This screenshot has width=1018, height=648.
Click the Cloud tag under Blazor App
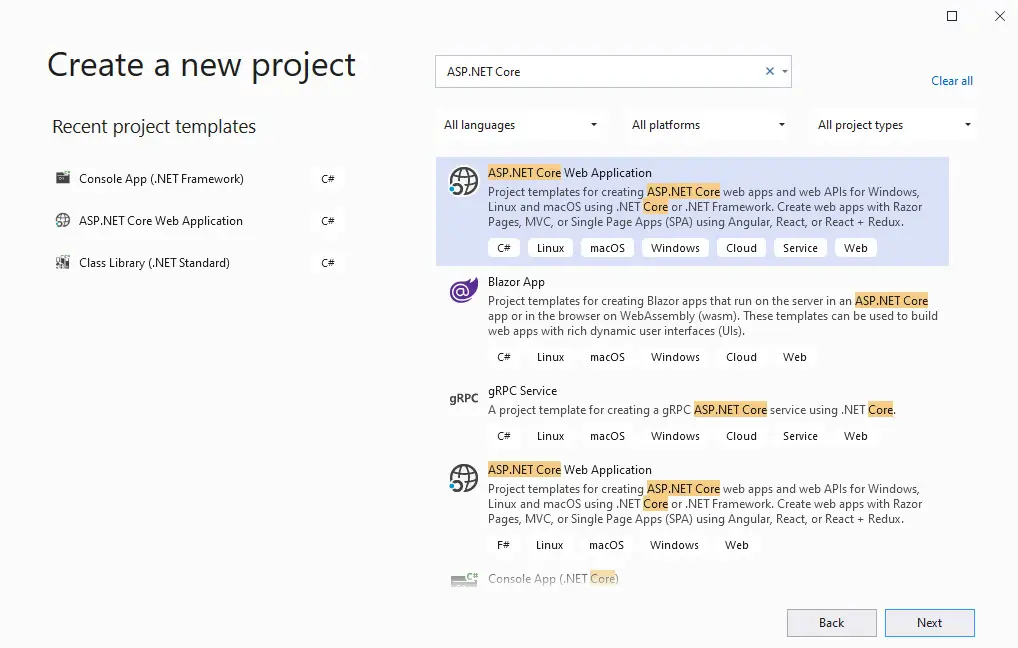[x=741, y=357]
